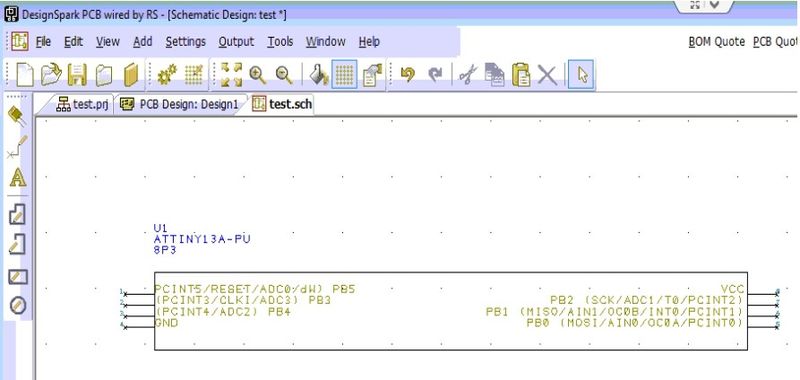Cut selection with the scissors icon
Image resolution: width=800 pixels, height=380 pixels.
468,75
